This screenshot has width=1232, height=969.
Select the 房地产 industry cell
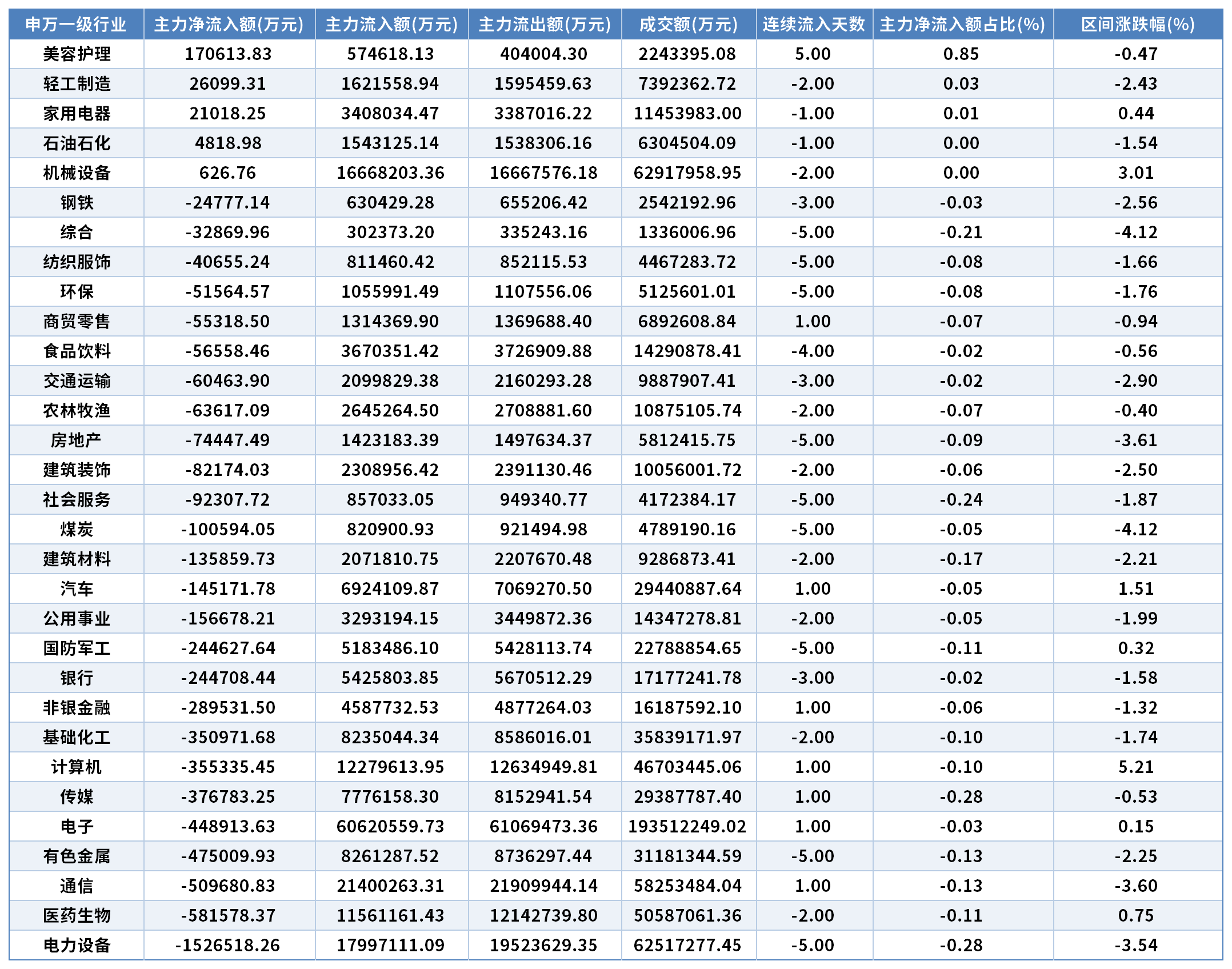pyautogui.click(x=77, y=441)
